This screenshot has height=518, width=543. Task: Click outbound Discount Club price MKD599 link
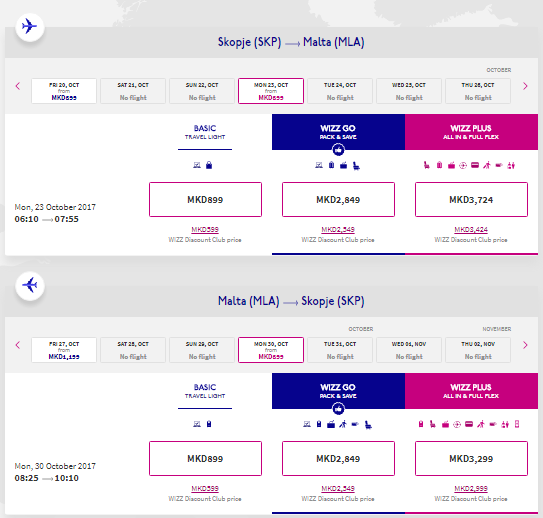[205, 230]
